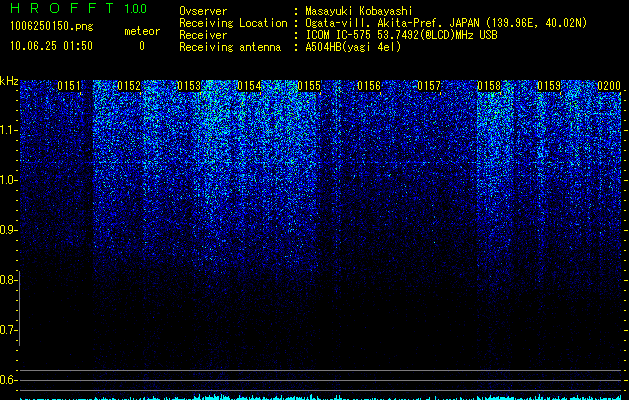Select the file name 1006250150.png
Viewport: 629px width, 400px height.
point(52,27)
